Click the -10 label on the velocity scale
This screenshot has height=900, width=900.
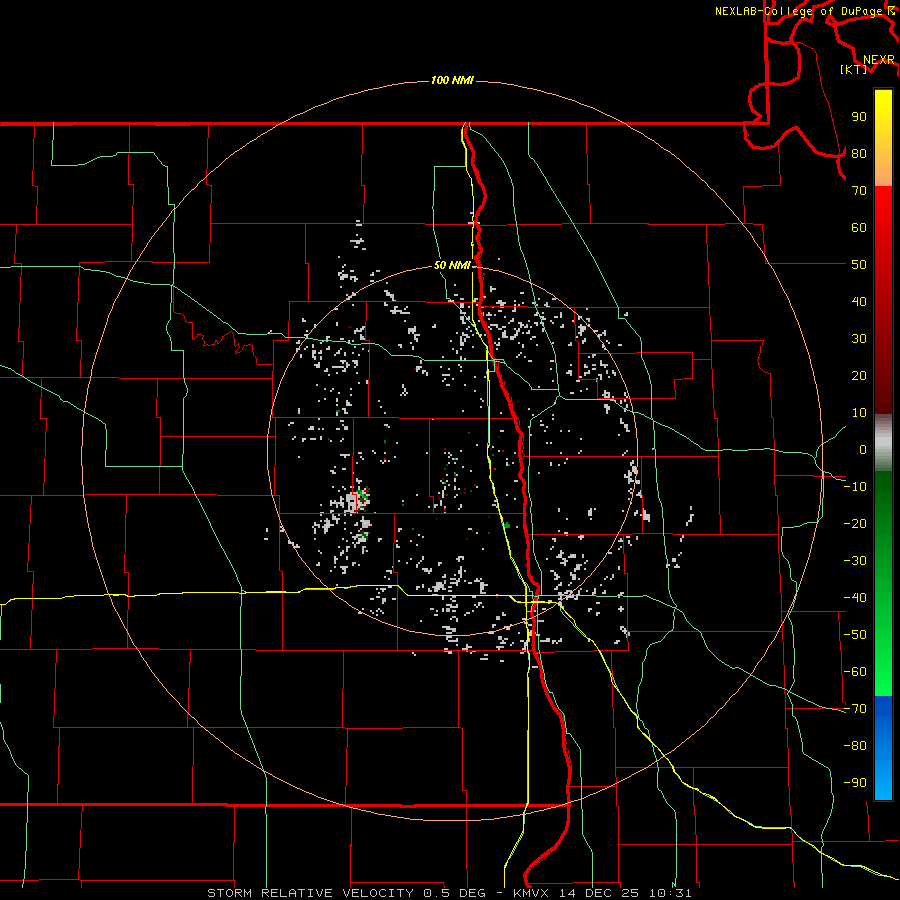(855, 487)
